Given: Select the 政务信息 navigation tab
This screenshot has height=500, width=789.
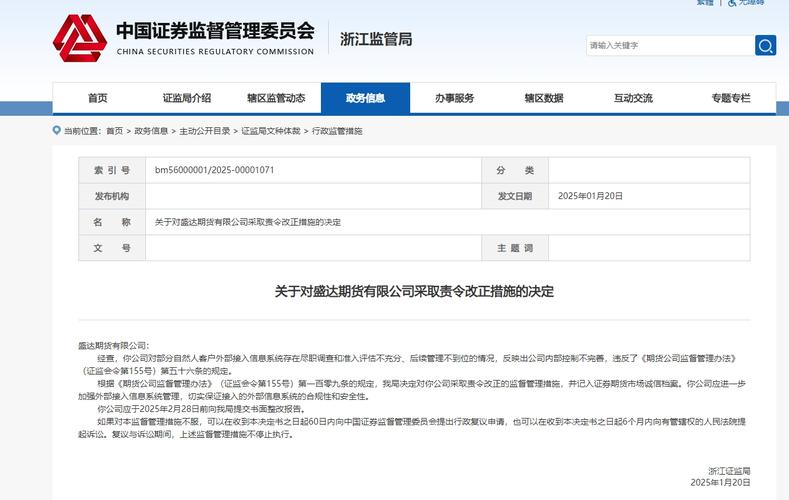Looking at the screenshot, I should click(x=365, y=98).
